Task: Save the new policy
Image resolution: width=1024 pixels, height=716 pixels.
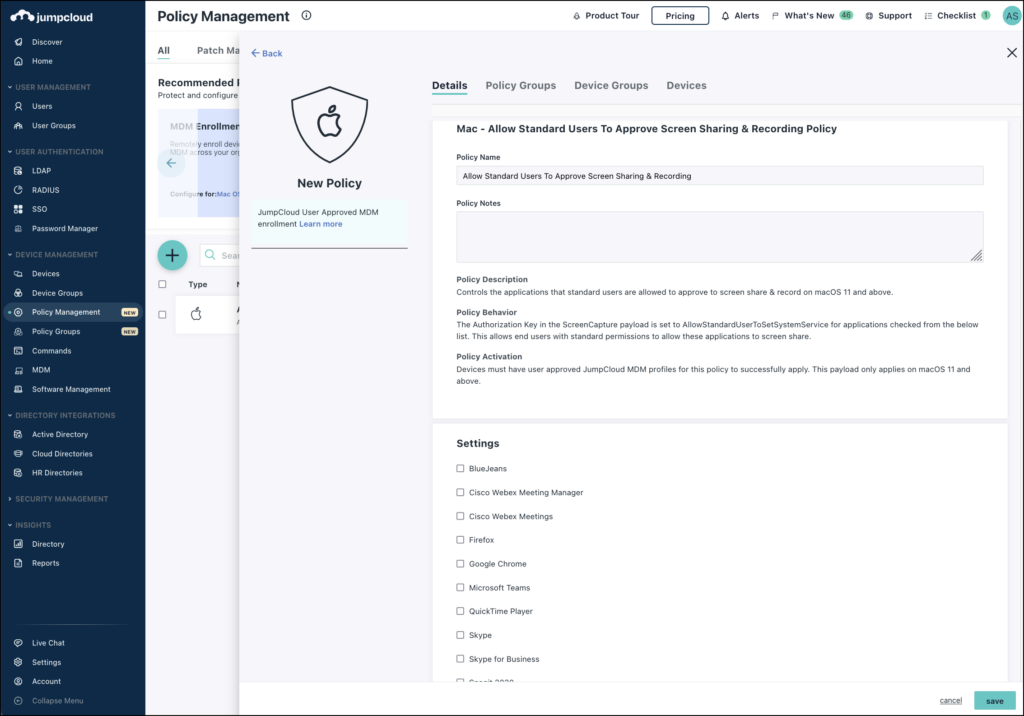Action: pos(994,701)
